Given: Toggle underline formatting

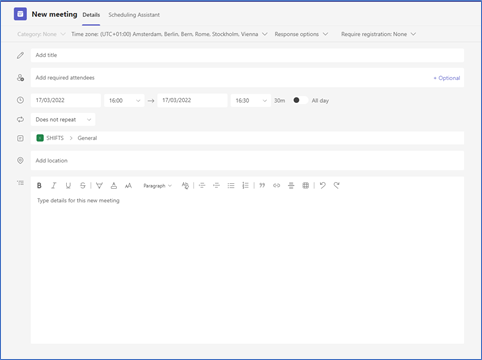Looking at the screenshot, I should (68, 186).
